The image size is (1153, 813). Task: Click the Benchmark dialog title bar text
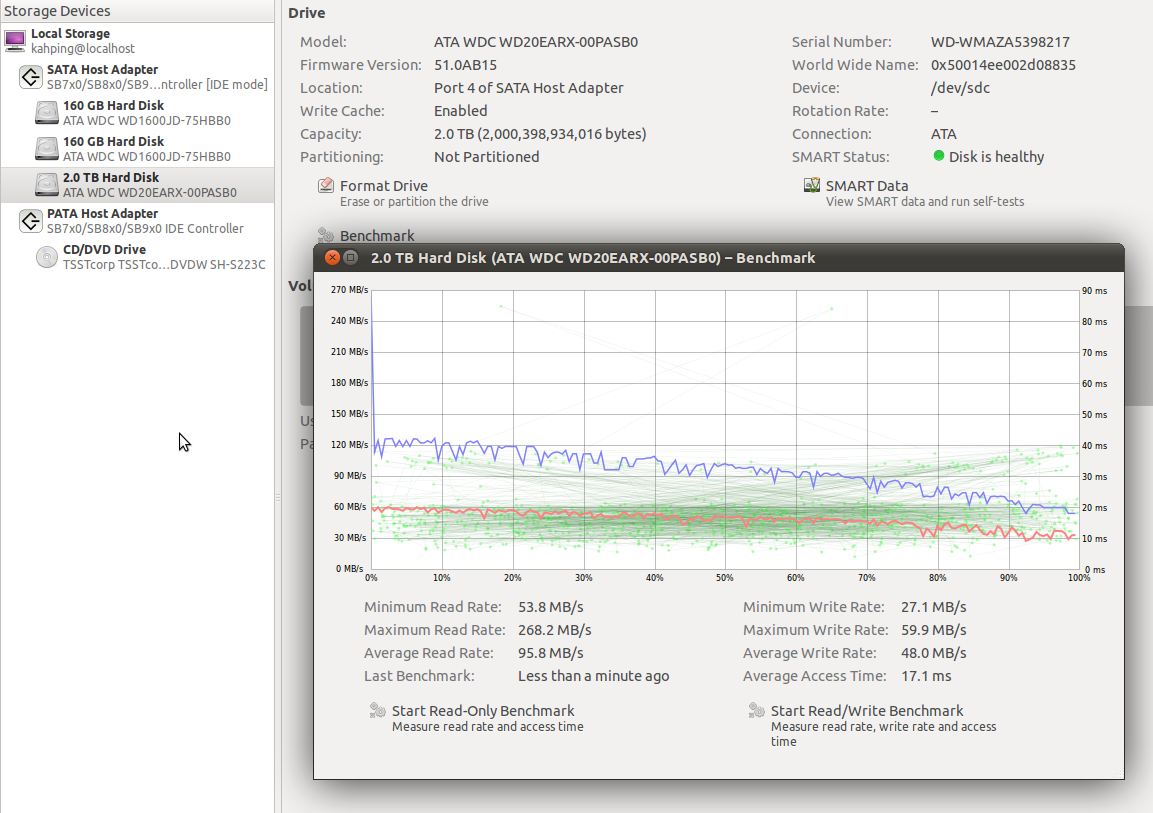593,258
